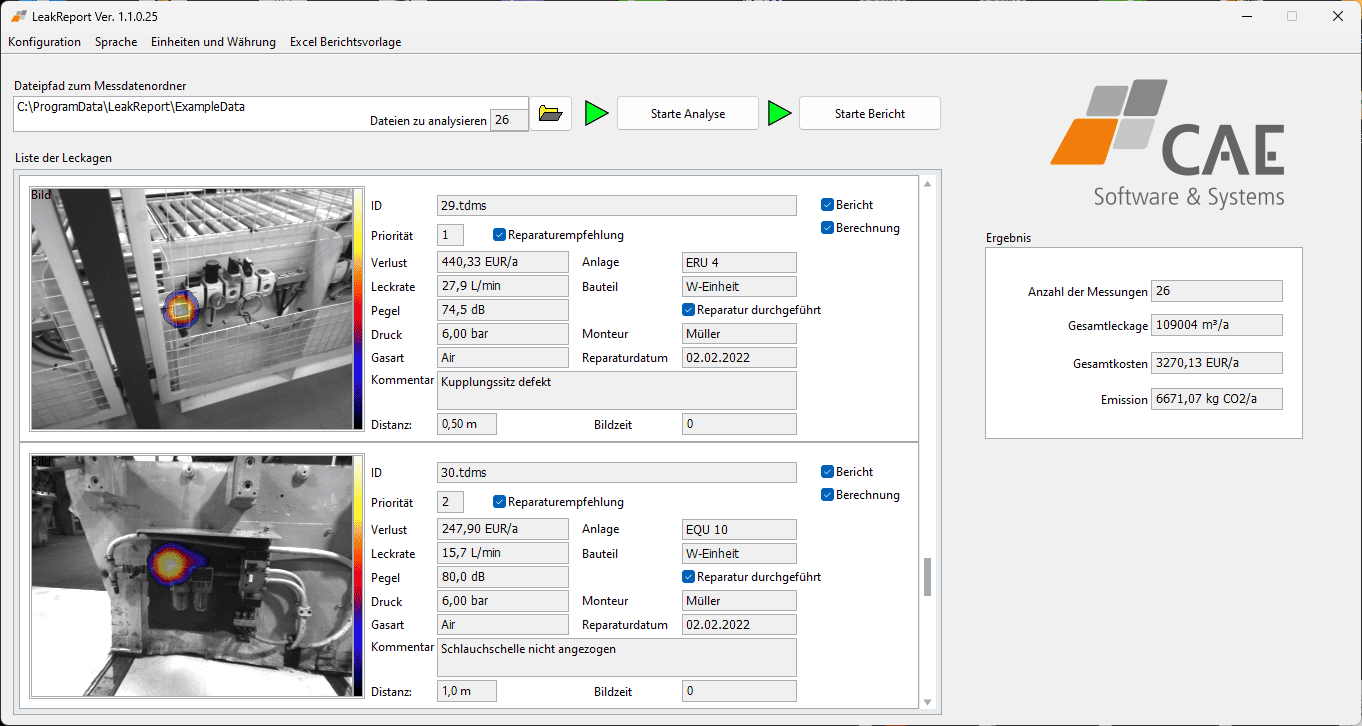
Task: Open folder browse icon for Messdatenordner
Action: pos(550,113)
